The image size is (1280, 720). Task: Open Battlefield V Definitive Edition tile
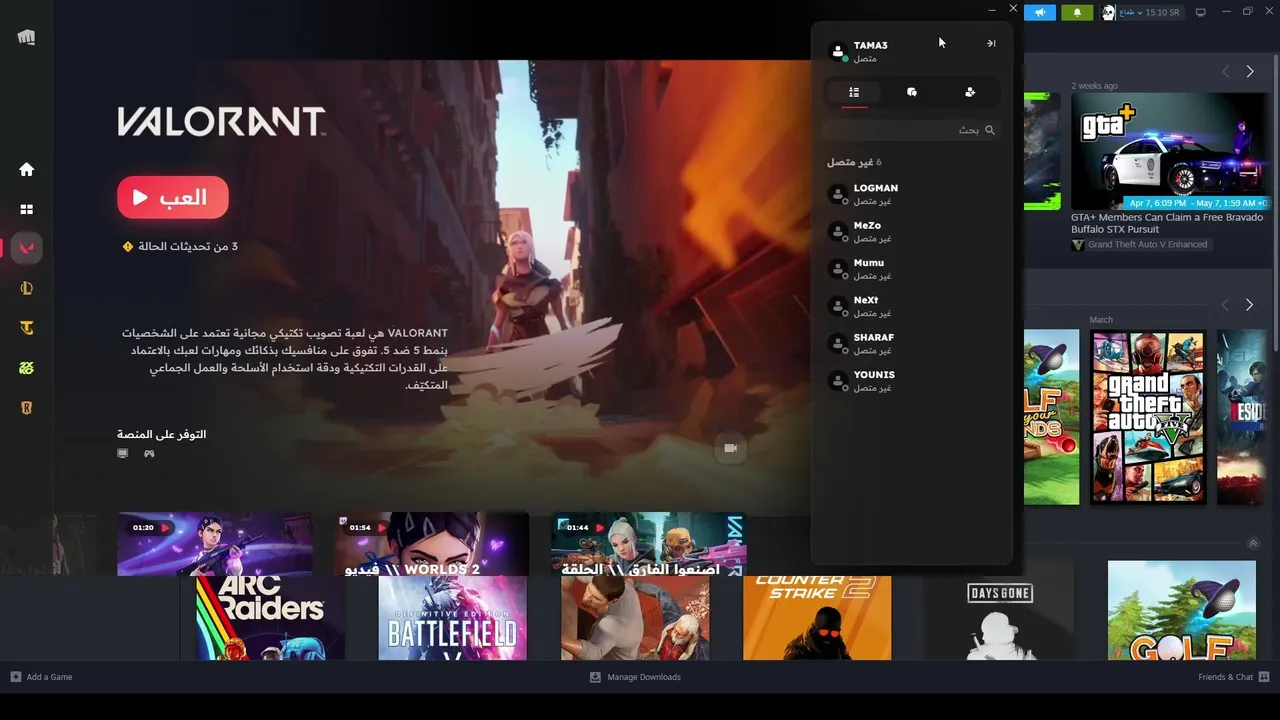pos(452,618)
